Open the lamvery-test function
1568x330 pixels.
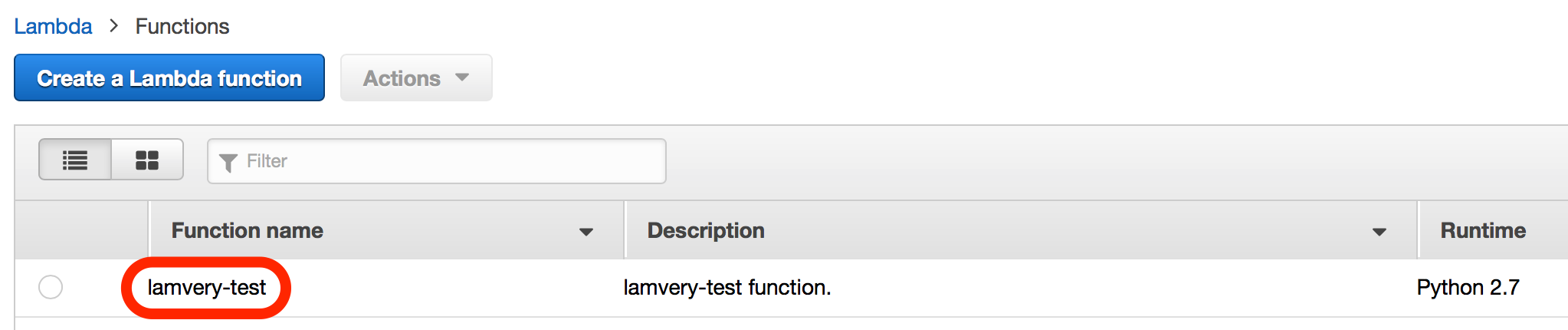[x=206, y=288]
